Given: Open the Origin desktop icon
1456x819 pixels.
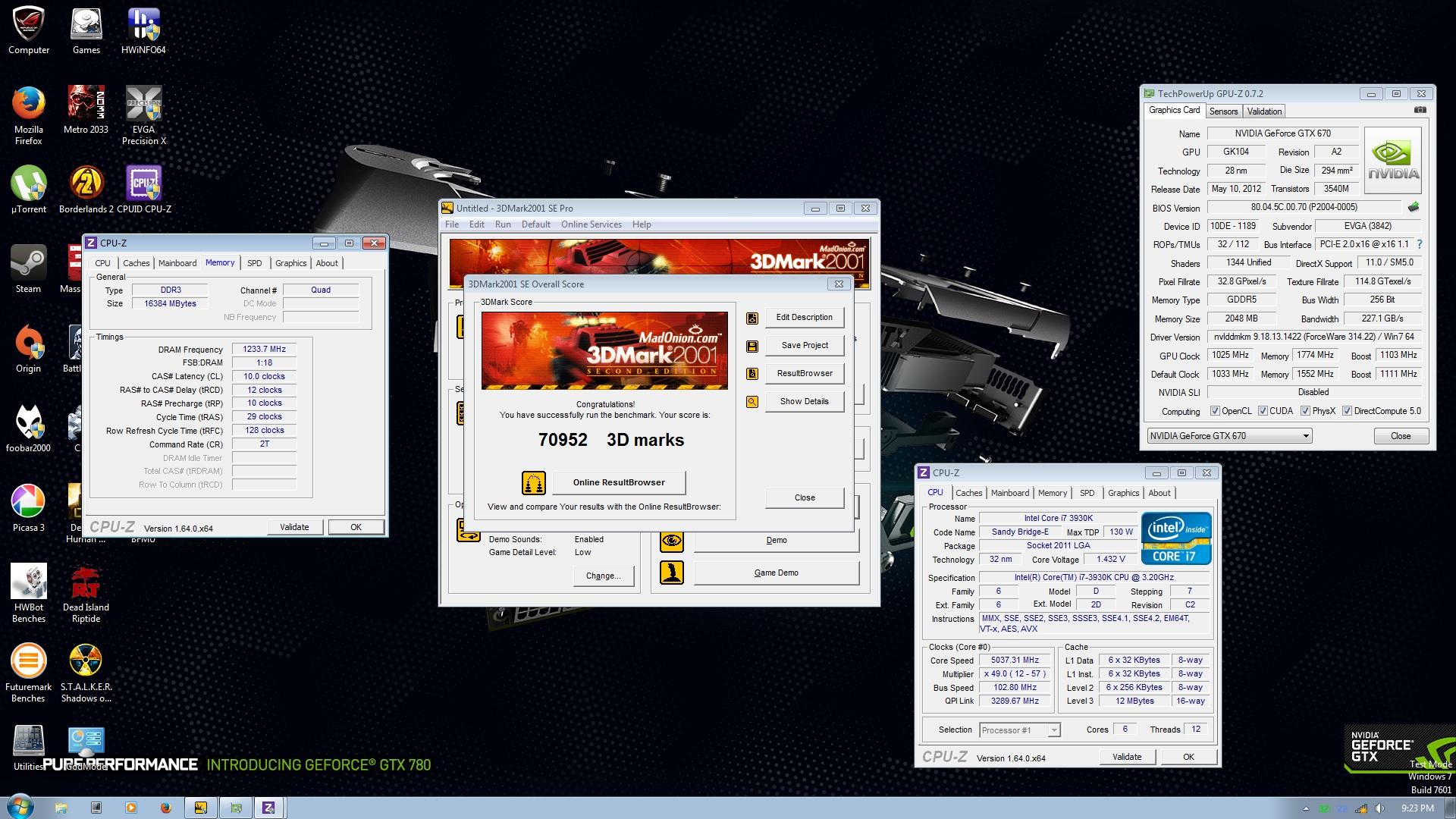Looking at the screenshot, I should (x=28, y=349).
